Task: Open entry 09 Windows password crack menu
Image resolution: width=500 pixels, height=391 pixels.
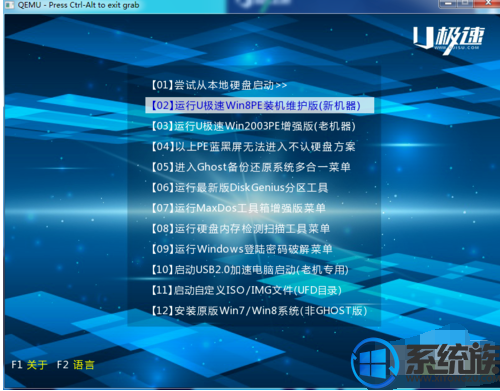Action: (x=242, y=249)
